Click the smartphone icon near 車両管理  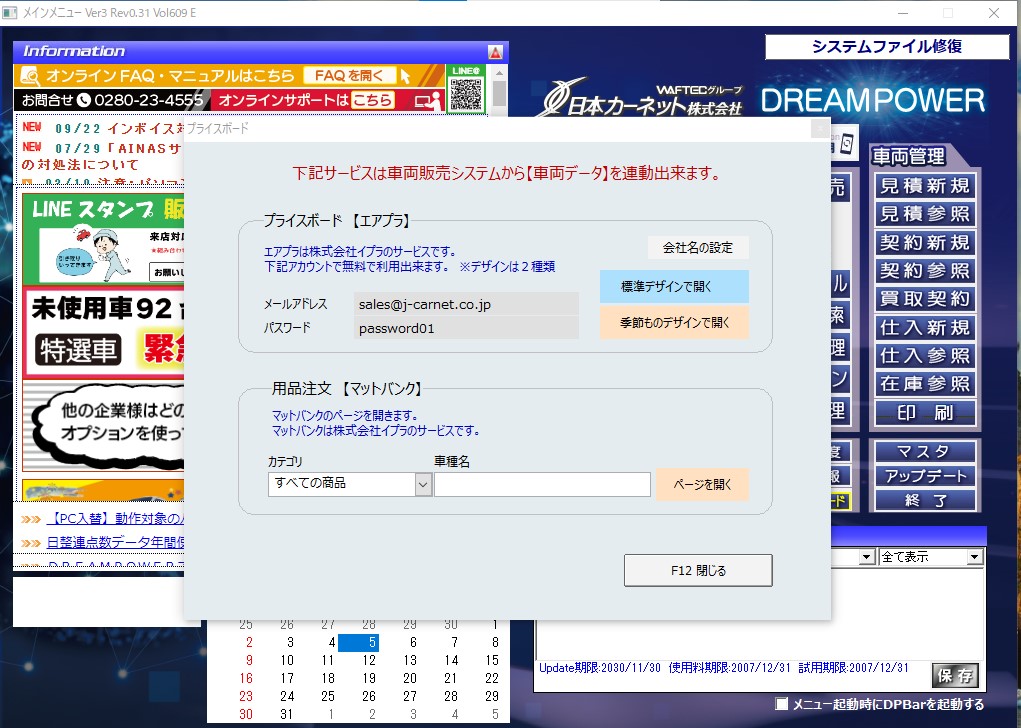(846, 143)
